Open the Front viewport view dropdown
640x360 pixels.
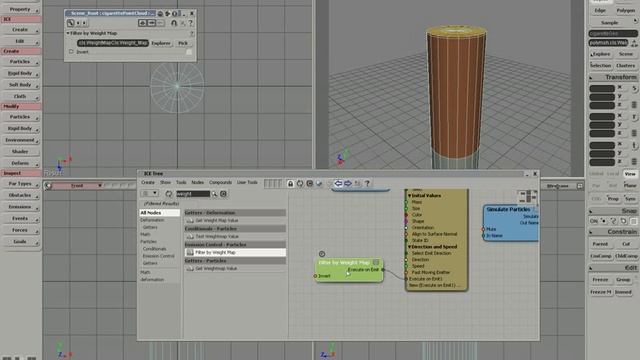pyautogui.click(x=100, y=186)
